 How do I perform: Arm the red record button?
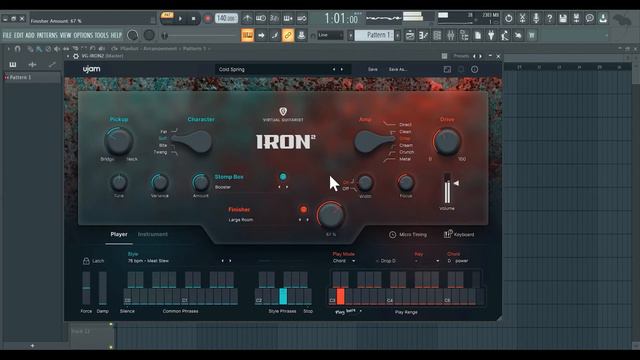[x=207, y=19]
